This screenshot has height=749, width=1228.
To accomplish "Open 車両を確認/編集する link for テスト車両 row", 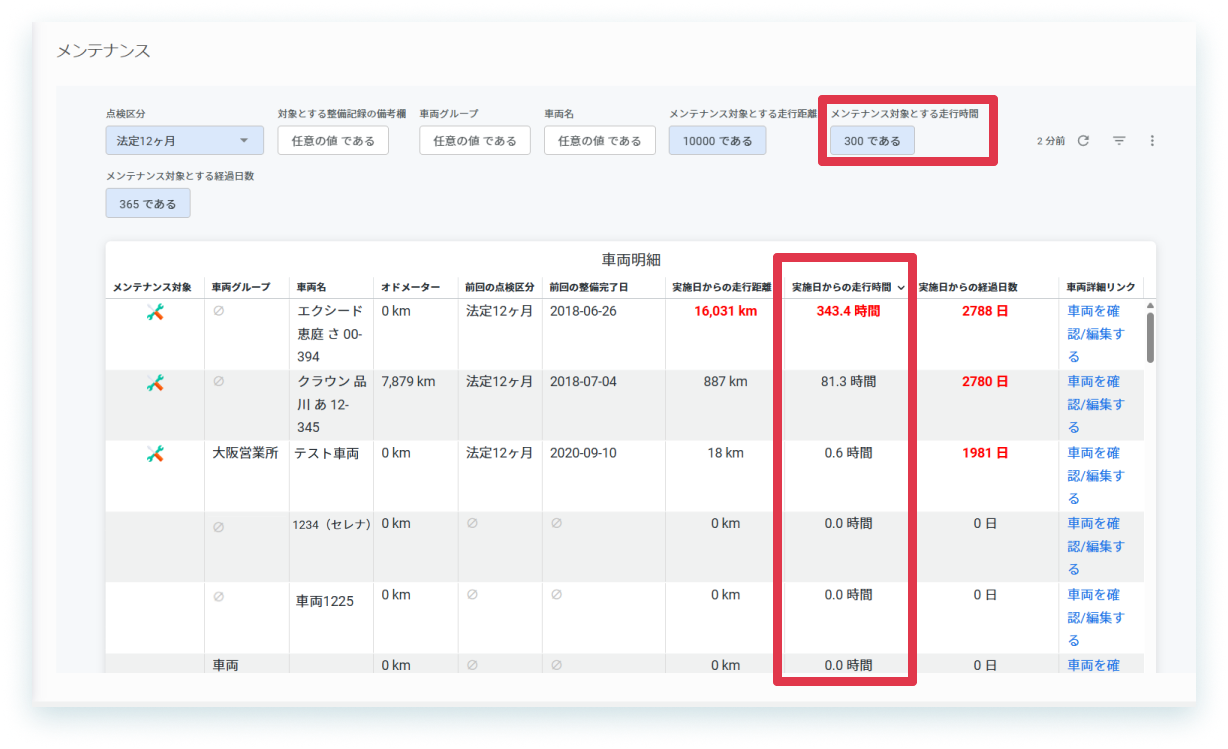I will 1095,475.
